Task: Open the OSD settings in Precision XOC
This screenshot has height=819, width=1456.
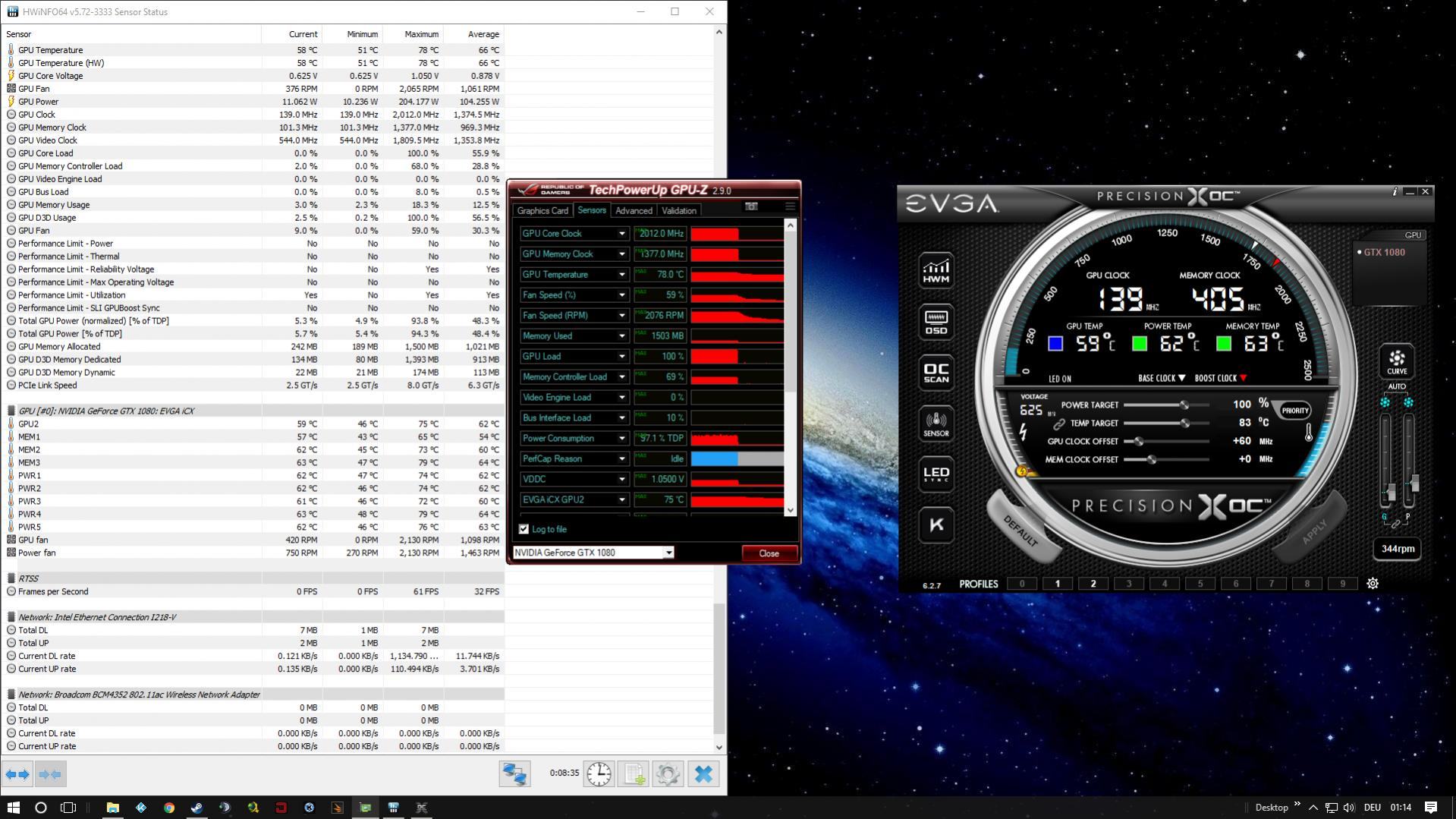Action: tap(936, 322)
